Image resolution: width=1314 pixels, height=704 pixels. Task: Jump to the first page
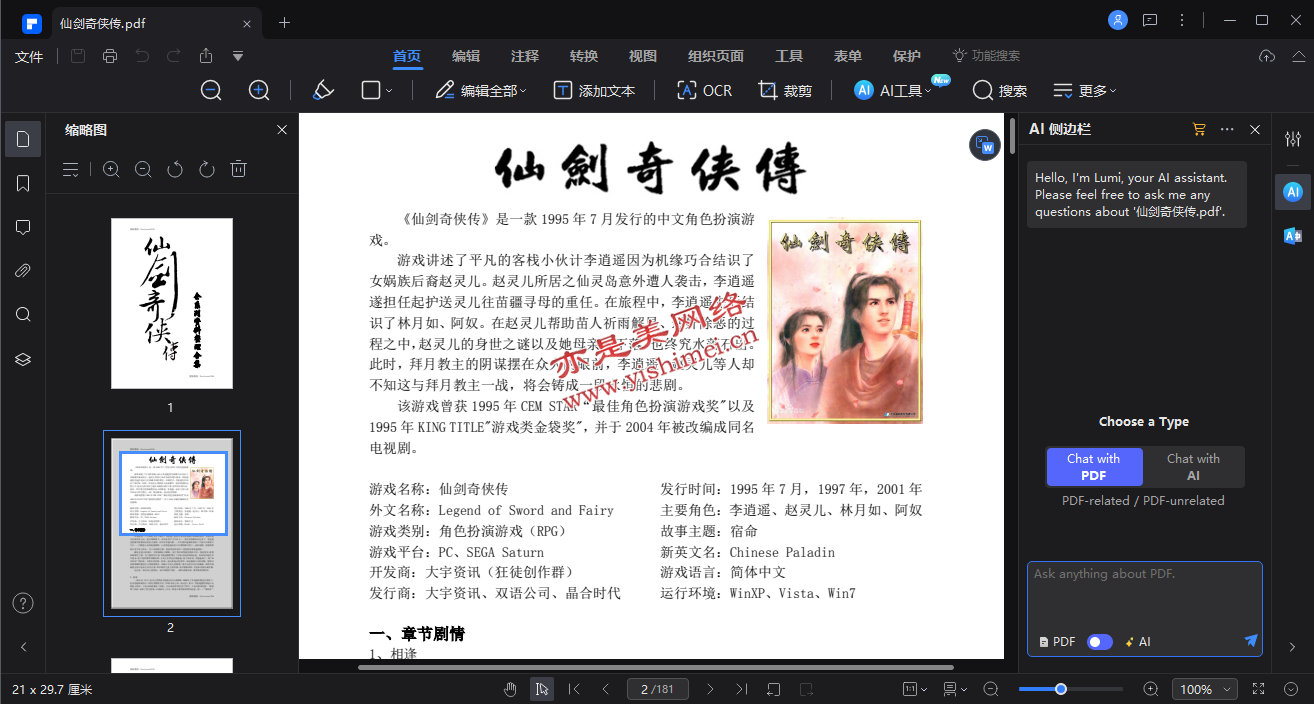[x=574, y=689]
